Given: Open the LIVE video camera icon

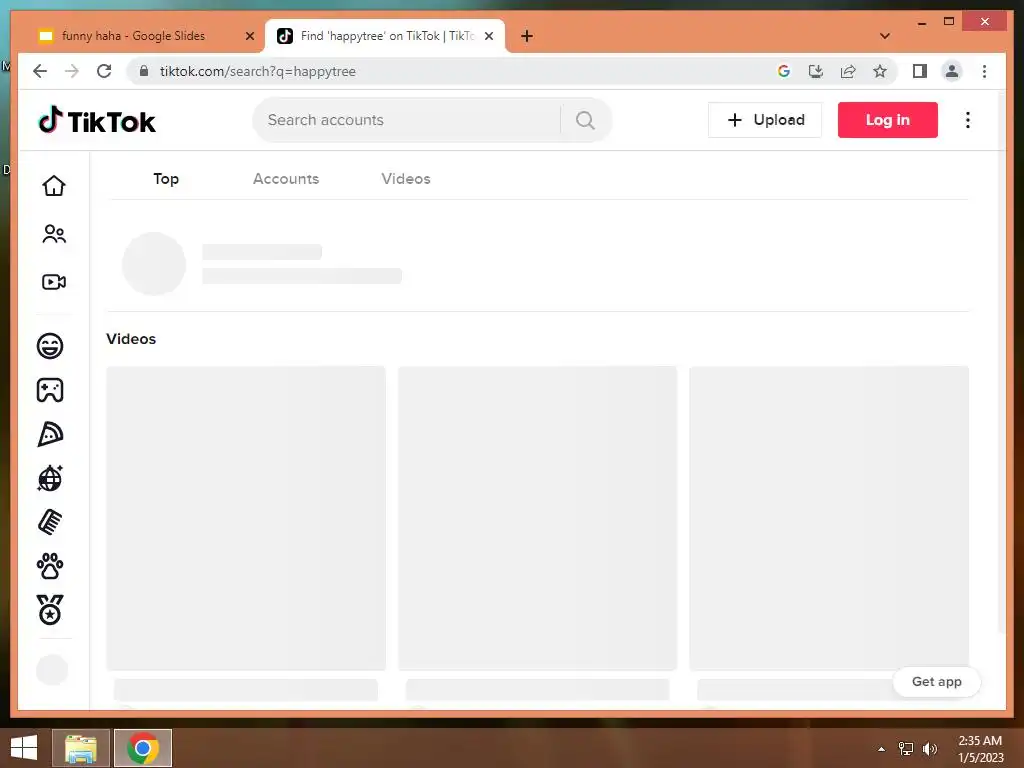Looking at the screenshot, I should coord(54,282).
